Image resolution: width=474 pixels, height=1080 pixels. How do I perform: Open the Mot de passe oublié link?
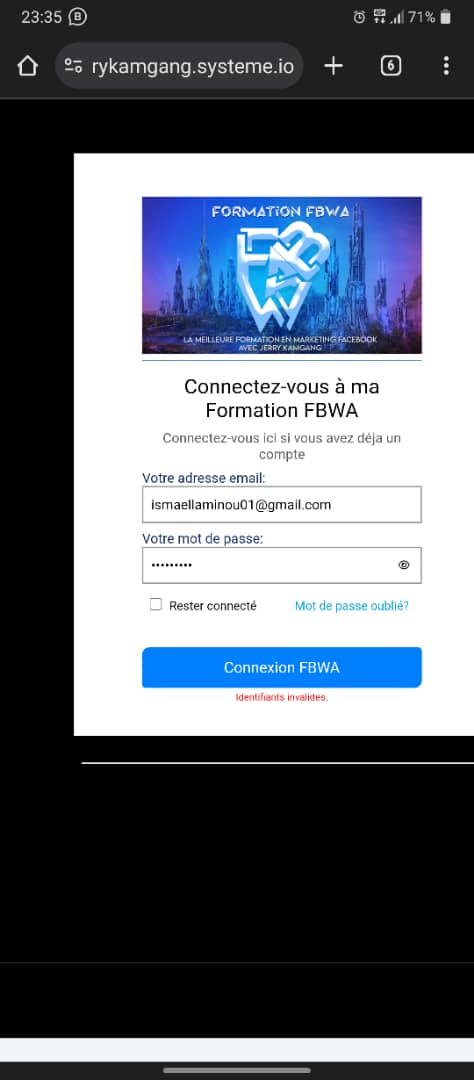tap(351, 606)
